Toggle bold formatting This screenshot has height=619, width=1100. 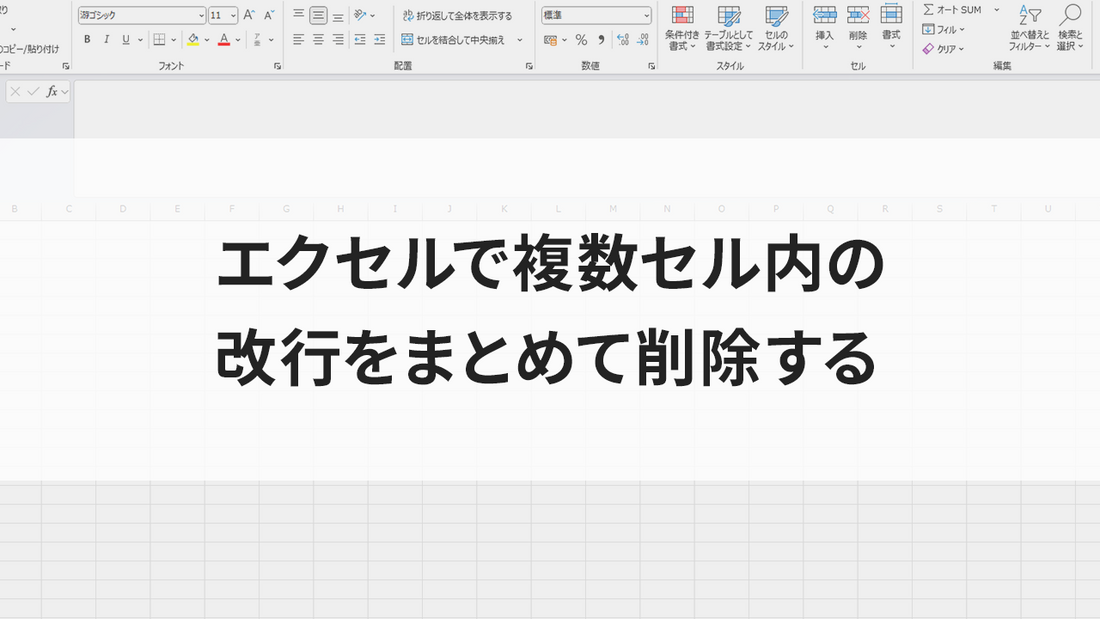pyautogui.click(x=87, y=38)
